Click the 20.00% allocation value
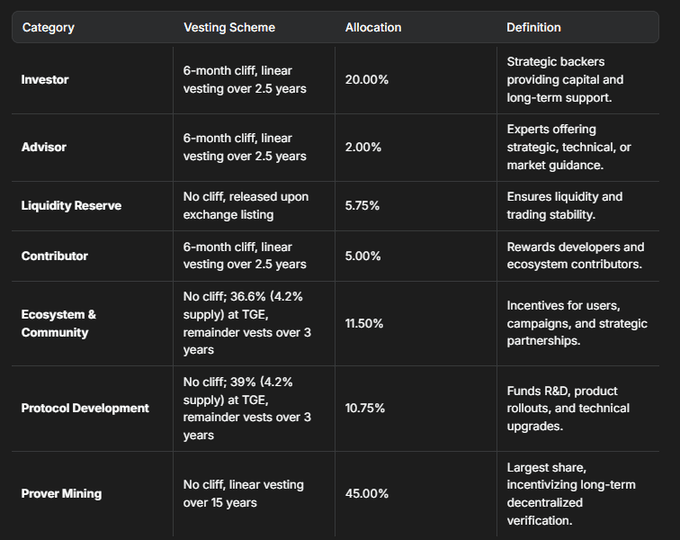The height and width of the screenshot is (540, 680). pyautogui.click(x=368, y=79)
